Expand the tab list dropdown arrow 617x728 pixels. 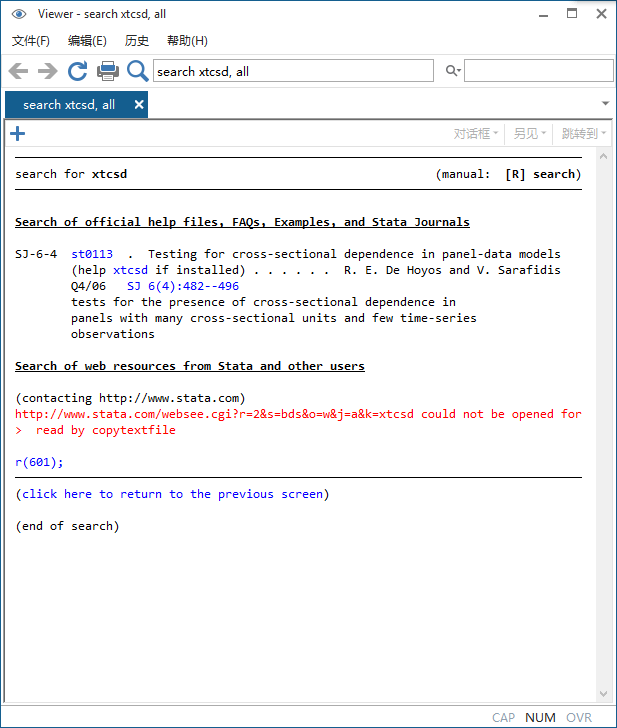coord(605,103)
